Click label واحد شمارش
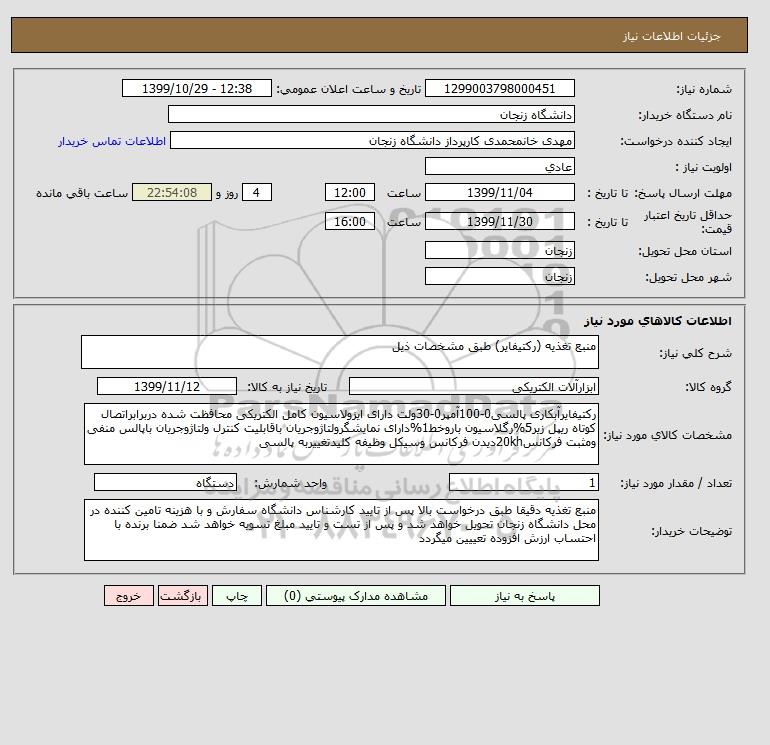The height and width of the screenshot is (745, 770). point(290,483)
